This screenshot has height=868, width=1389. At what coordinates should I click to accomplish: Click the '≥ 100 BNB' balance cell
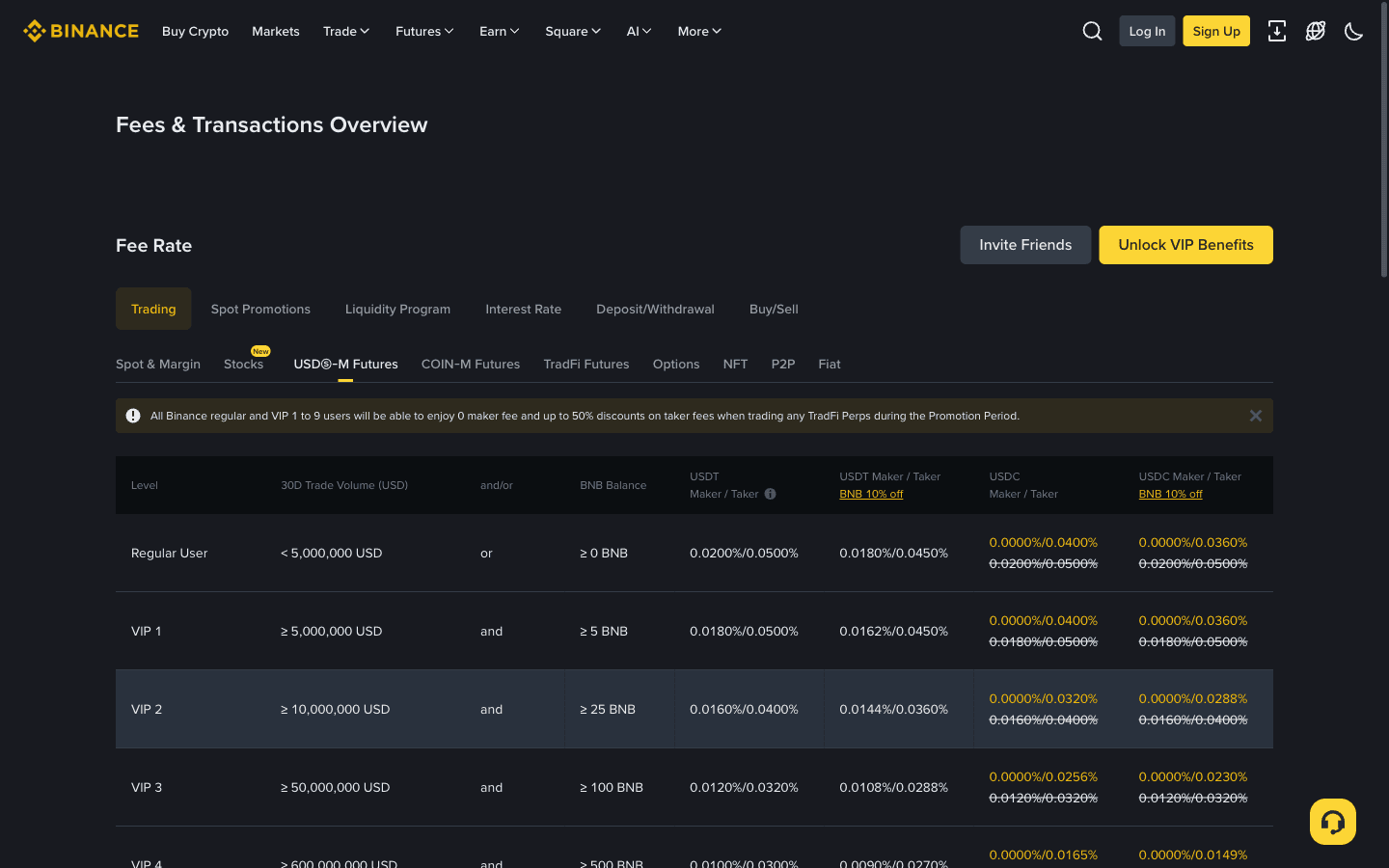coord(612,787)
